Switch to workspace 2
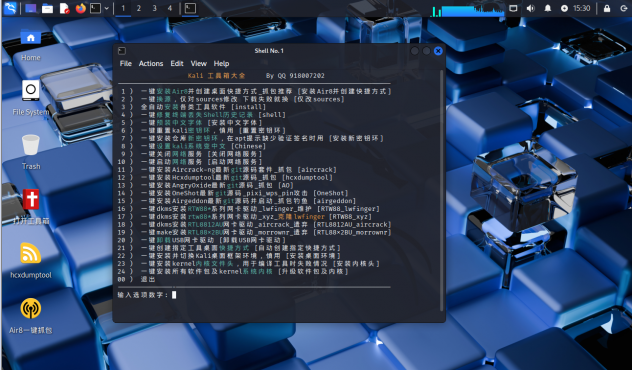This screenshot has width=632, height=370. [x=139, y=8]
